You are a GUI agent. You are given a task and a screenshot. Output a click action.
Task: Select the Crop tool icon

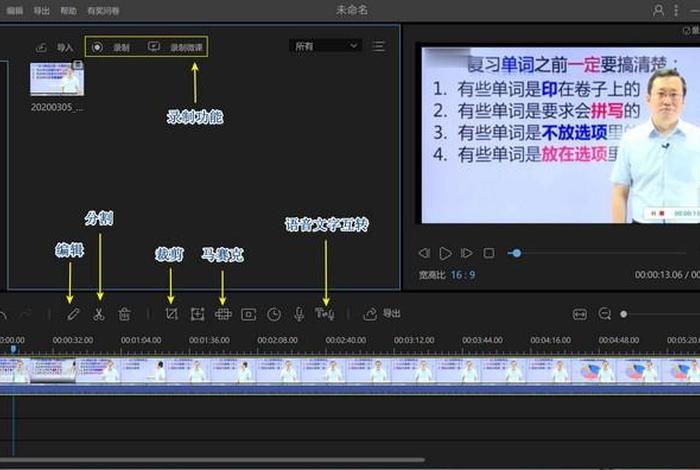(x=171, y=314)
